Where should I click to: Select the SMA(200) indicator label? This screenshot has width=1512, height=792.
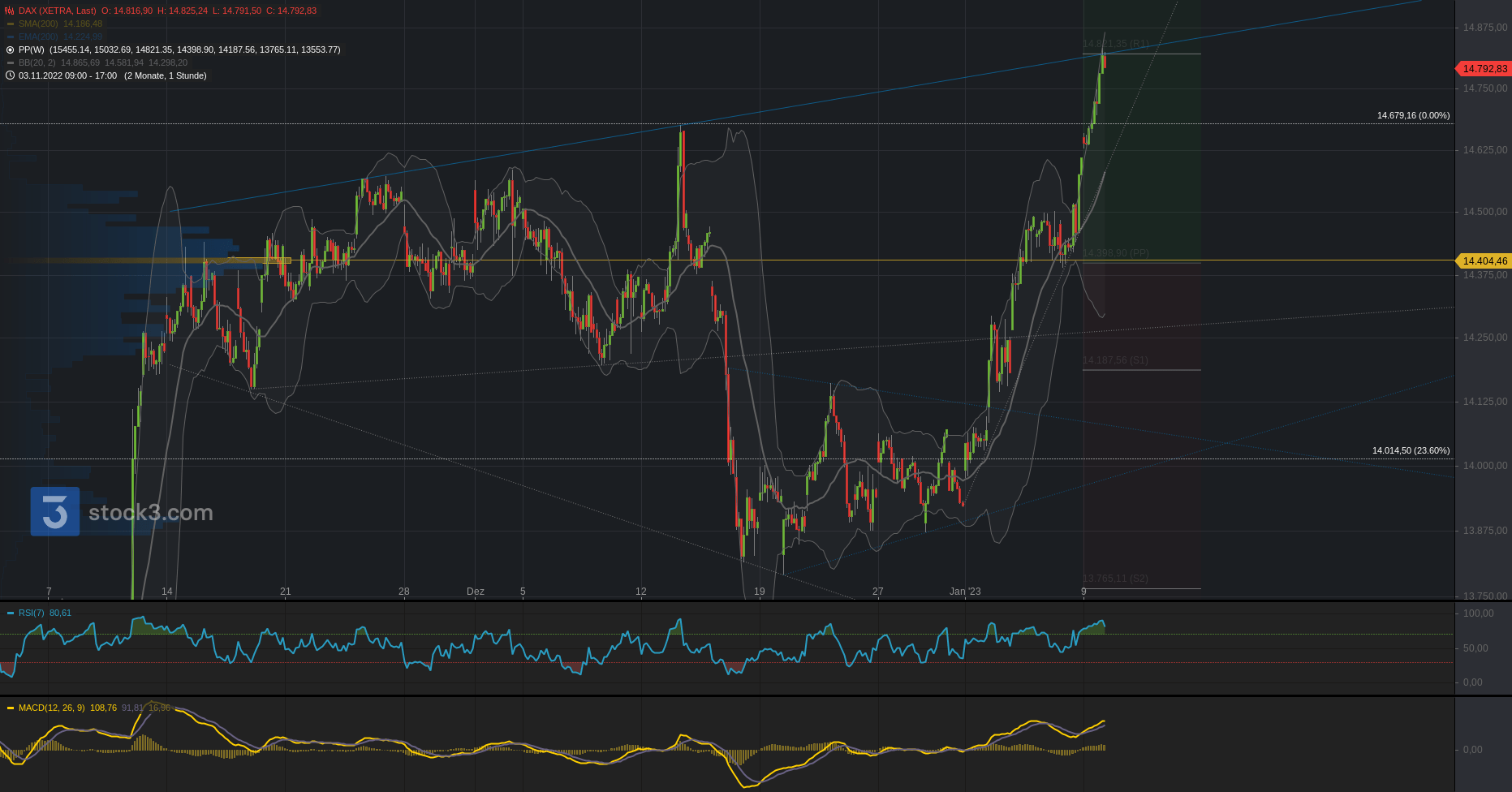coord(38,24)
